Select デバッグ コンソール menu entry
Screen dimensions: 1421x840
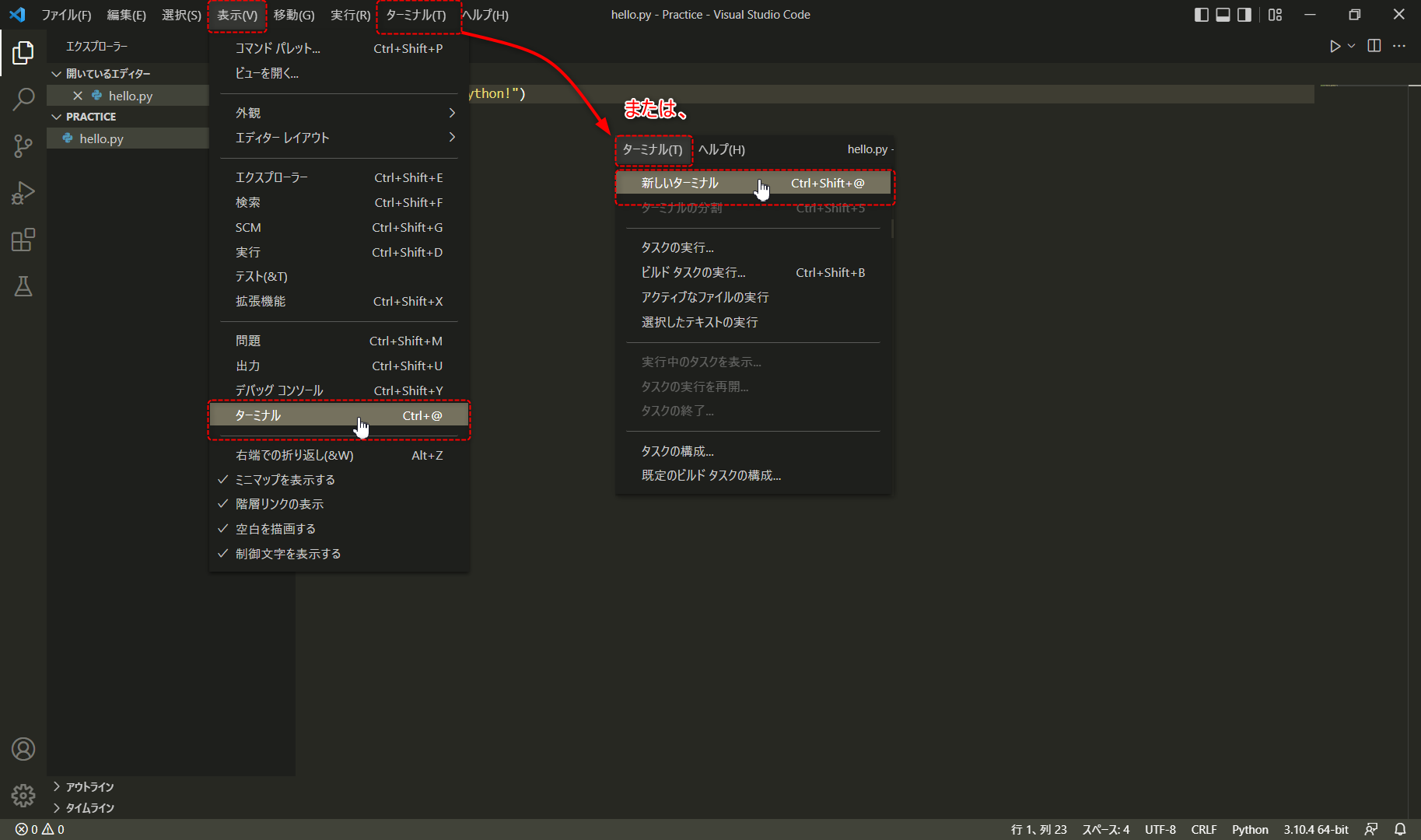[339, 390]
